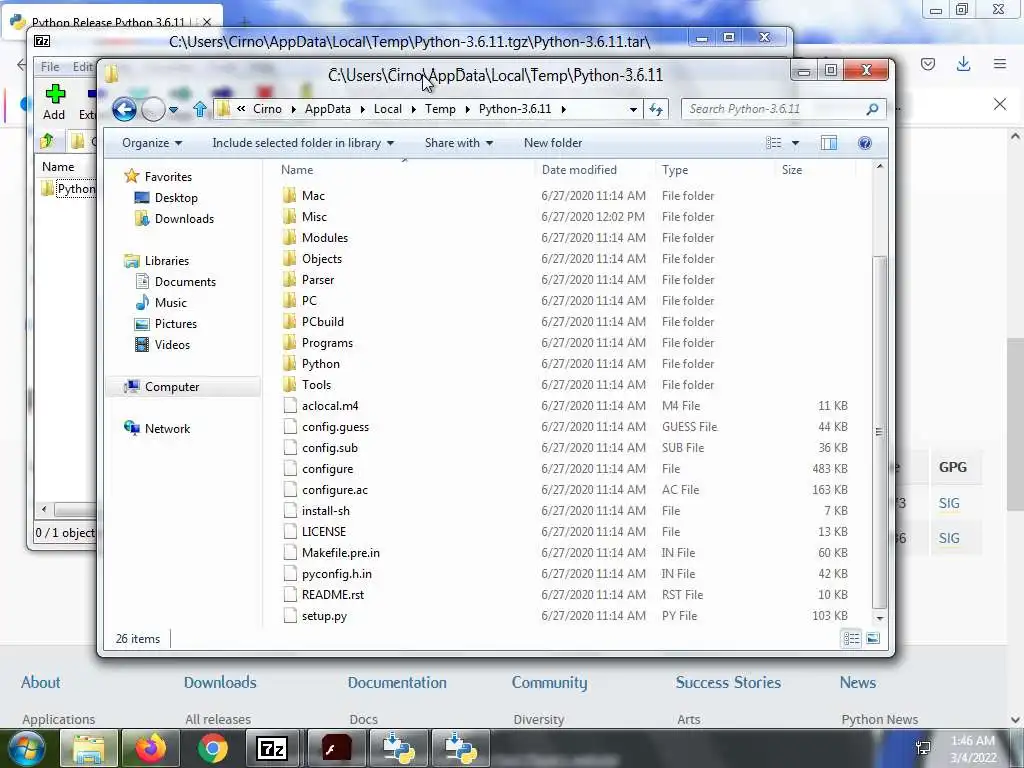
Task: Open the Documentation link on Python page
Action: coord(397,682)
